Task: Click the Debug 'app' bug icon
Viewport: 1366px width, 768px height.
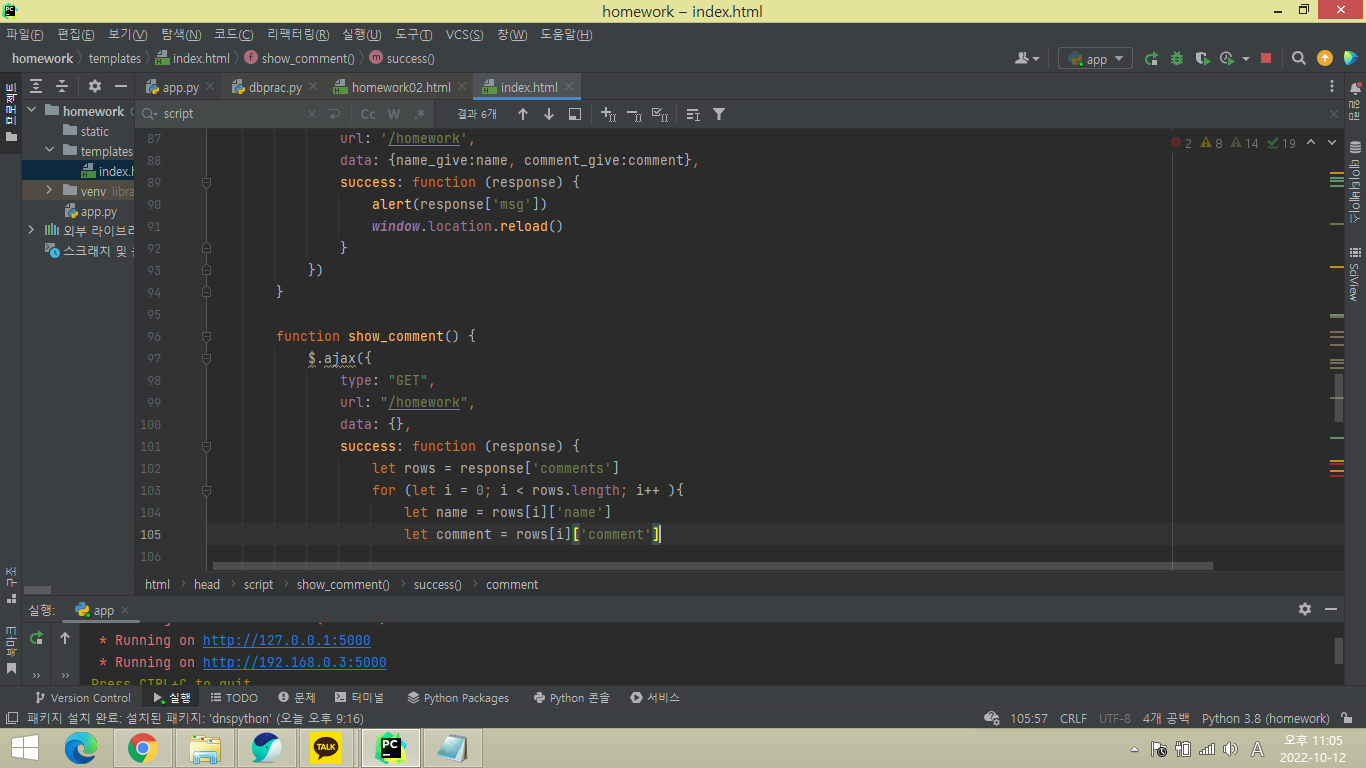Action: pos(1177,59)
